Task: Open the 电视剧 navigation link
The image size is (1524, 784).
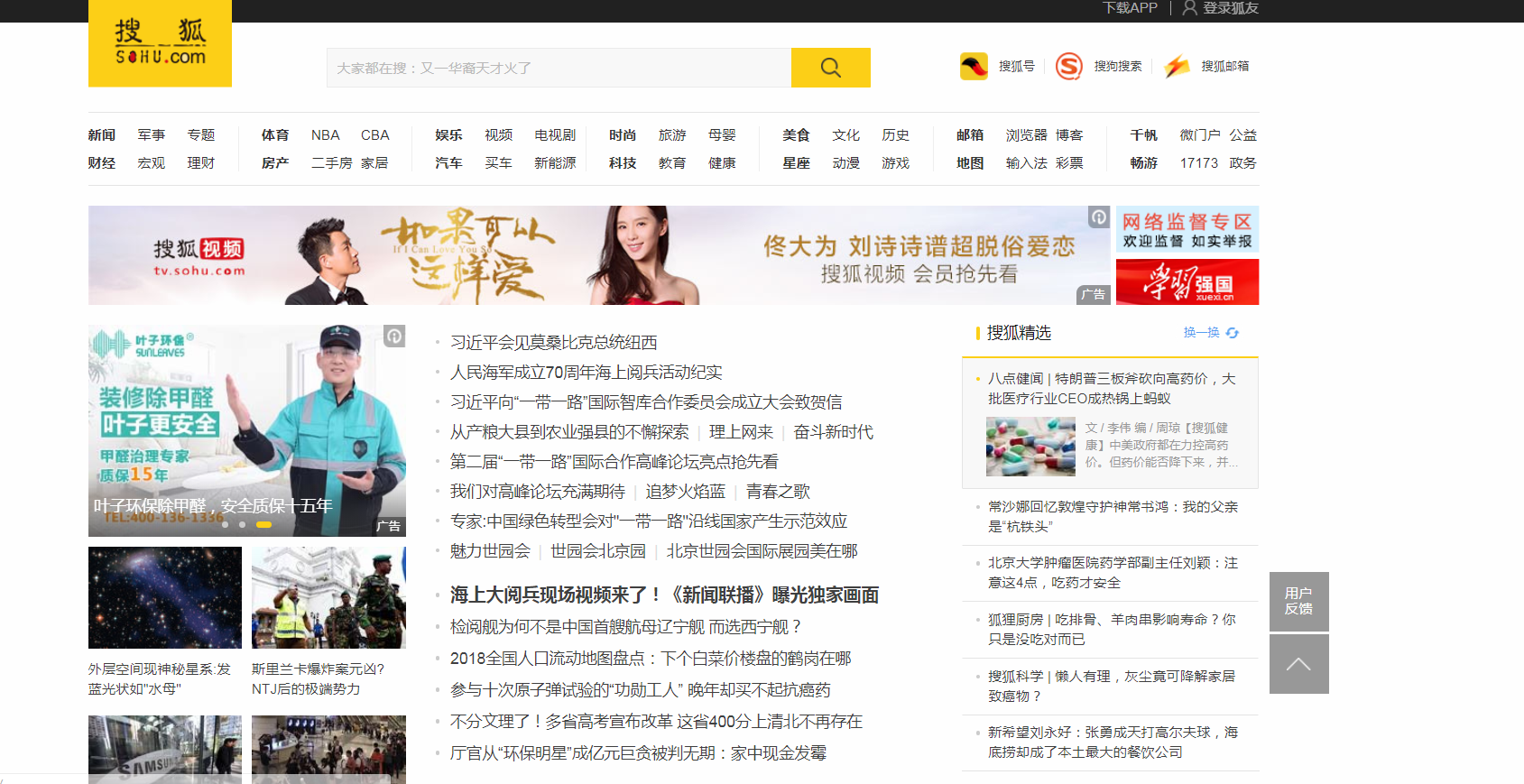Action: click(x=555, y=135)
